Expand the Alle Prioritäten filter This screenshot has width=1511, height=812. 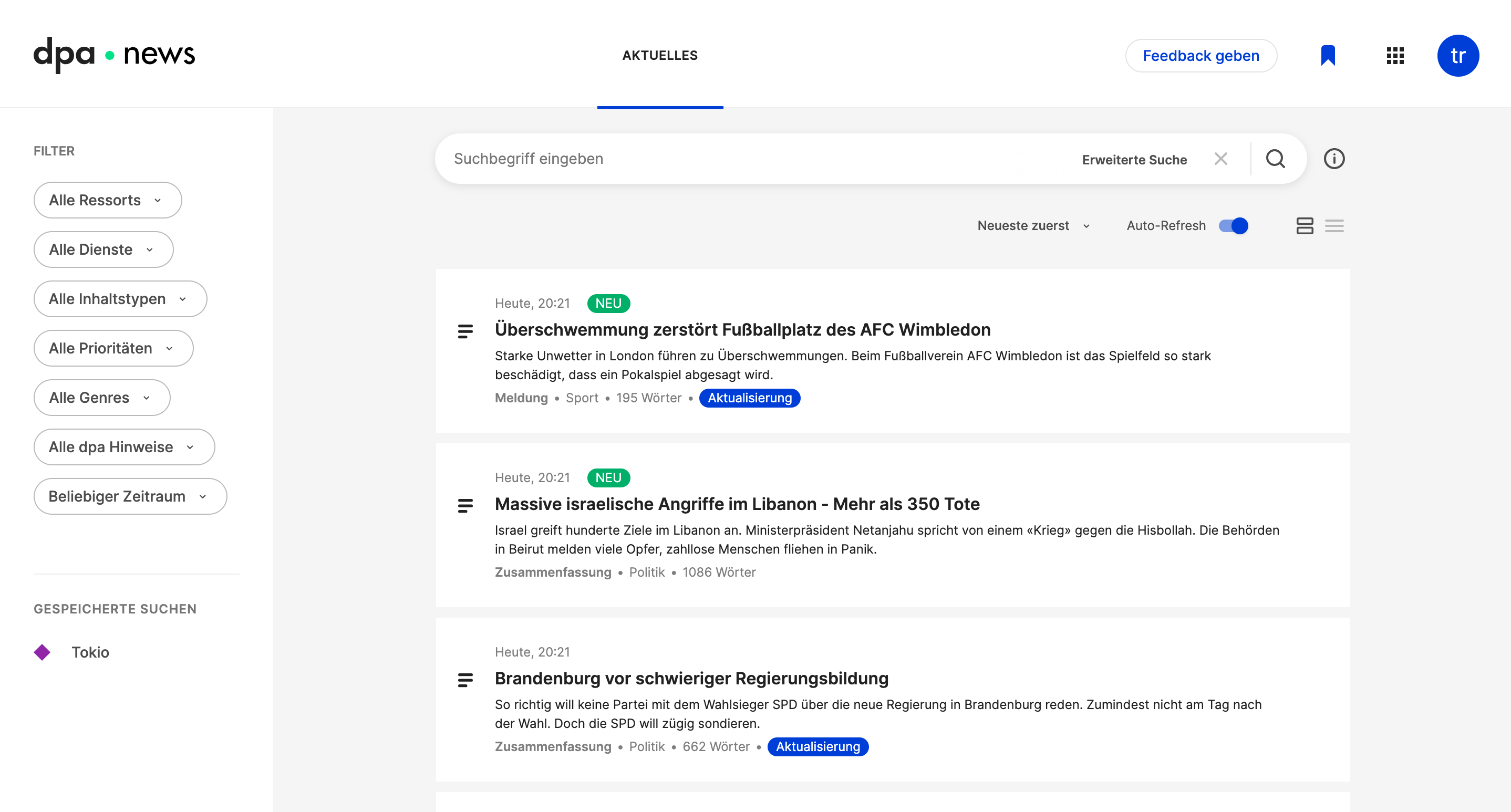[114, 348]
